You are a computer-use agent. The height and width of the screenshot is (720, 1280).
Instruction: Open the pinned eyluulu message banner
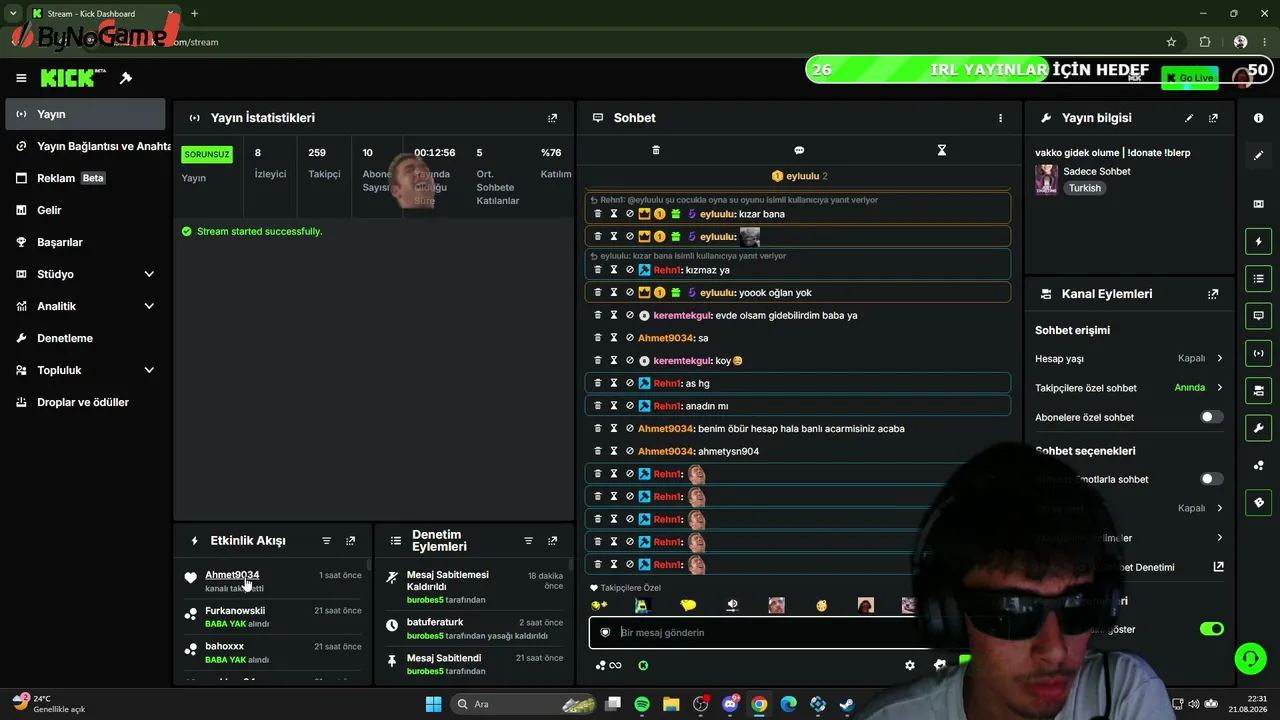pos(799,176)
